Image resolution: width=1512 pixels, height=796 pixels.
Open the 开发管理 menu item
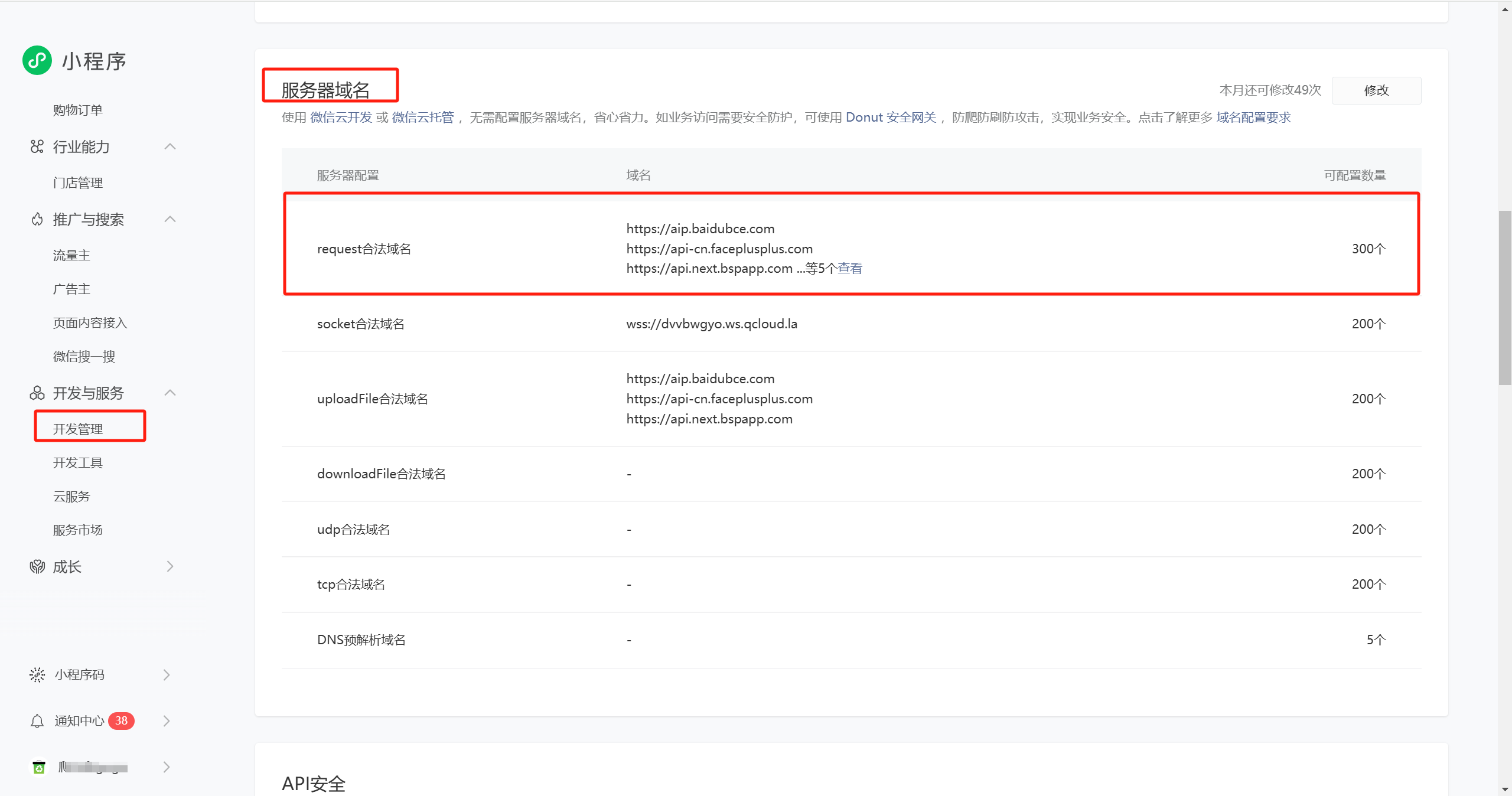pos(78,429)
